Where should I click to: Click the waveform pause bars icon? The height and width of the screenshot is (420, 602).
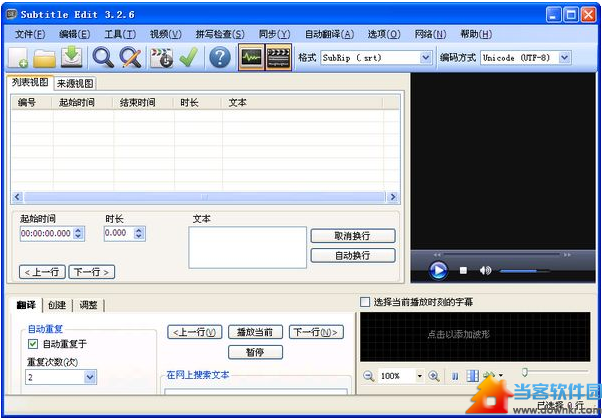coord(455,376)
